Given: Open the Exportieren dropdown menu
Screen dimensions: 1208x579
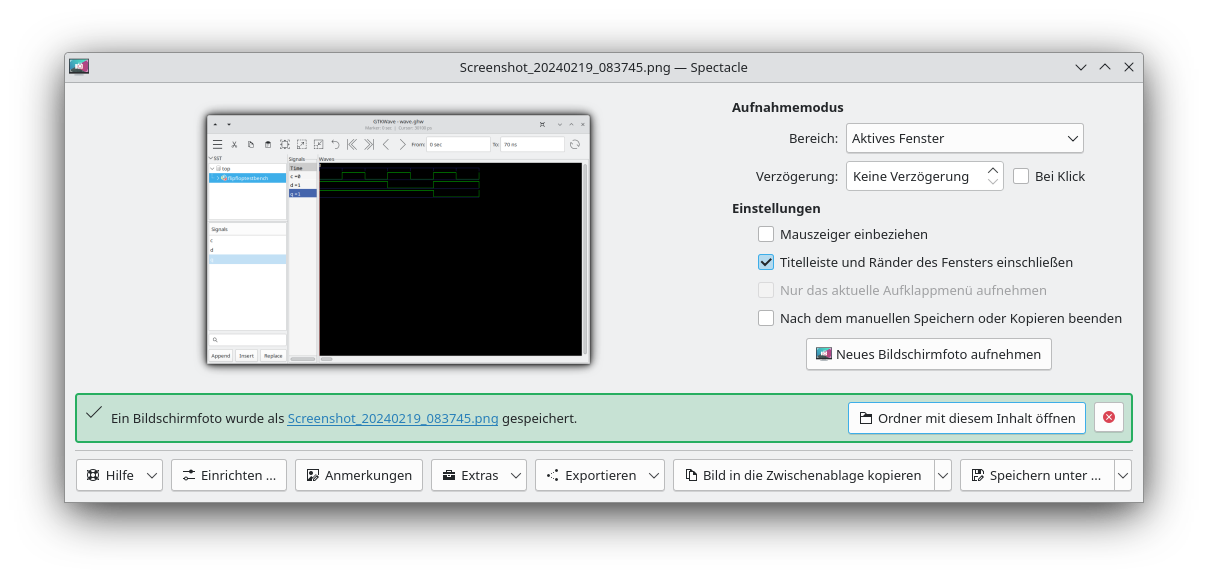Looking at the screenshot, I should pos(600,475).
